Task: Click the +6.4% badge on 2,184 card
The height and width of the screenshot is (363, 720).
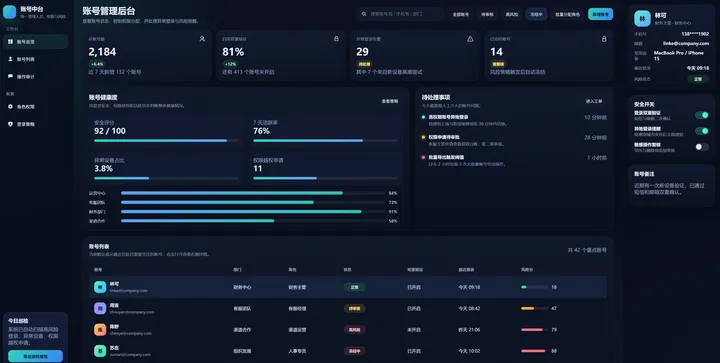Action: (97, 64)
